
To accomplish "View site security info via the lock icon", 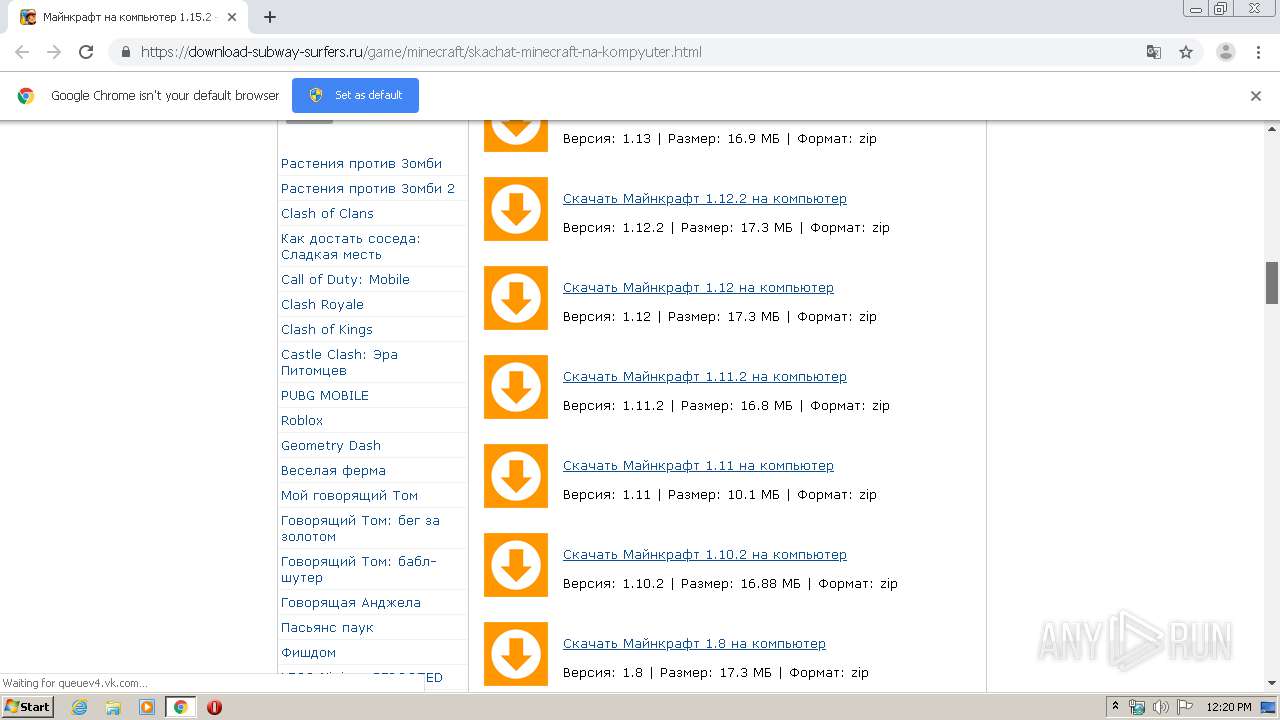I will (x=125, y=52).
